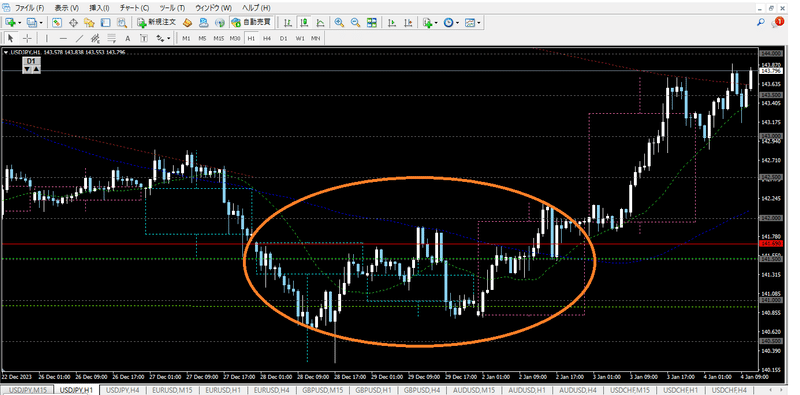The width and height of the screenshot is (800, 395).
Task: Switch to the USDJPY,M15 chart tab
Action: 27,390
